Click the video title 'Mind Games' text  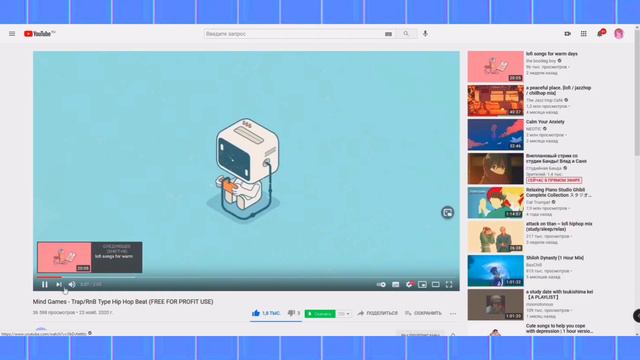pos(123,302)
